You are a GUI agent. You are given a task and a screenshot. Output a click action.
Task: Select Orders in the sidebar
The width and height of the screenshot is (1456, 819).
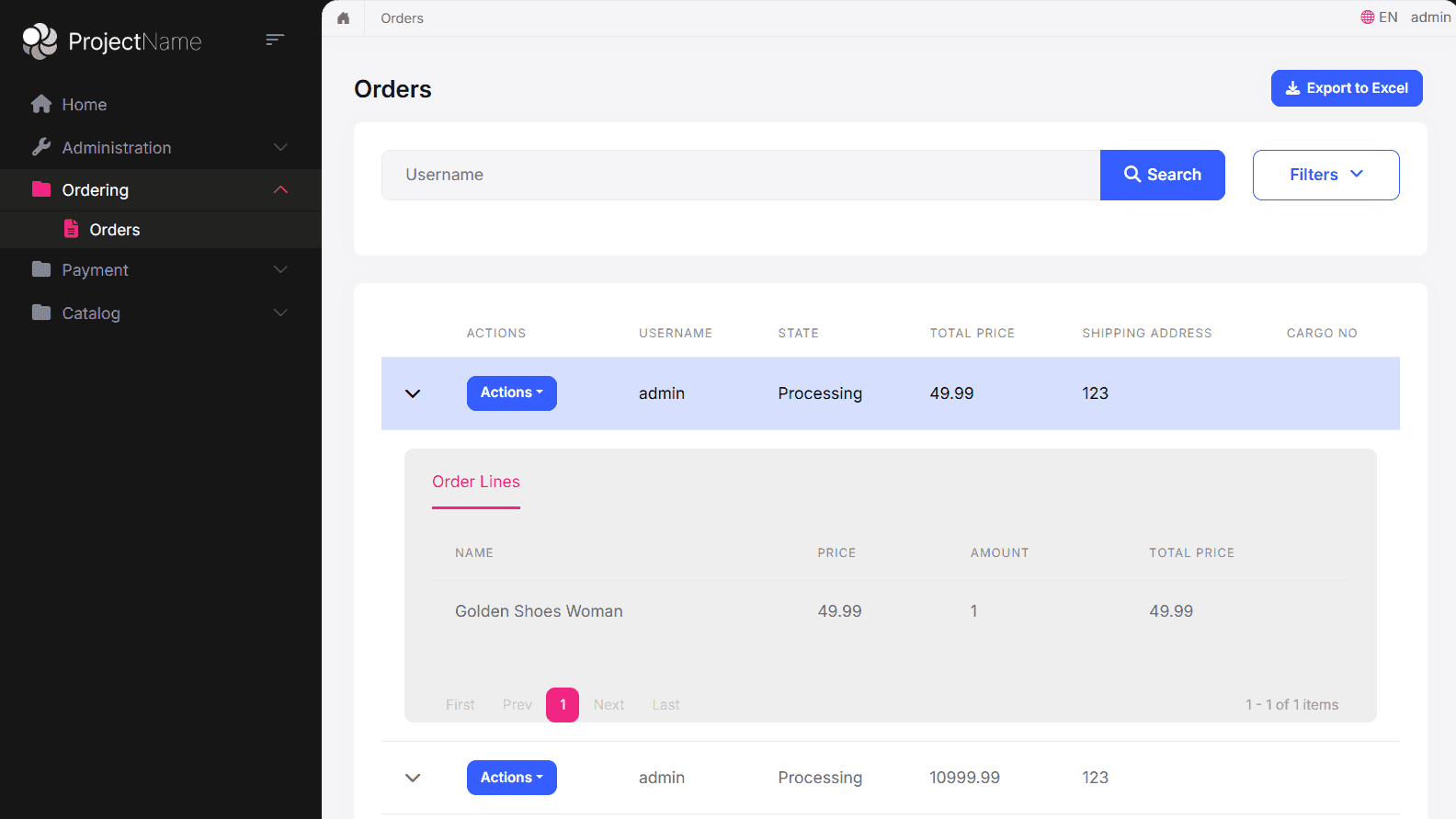point(115,230)
